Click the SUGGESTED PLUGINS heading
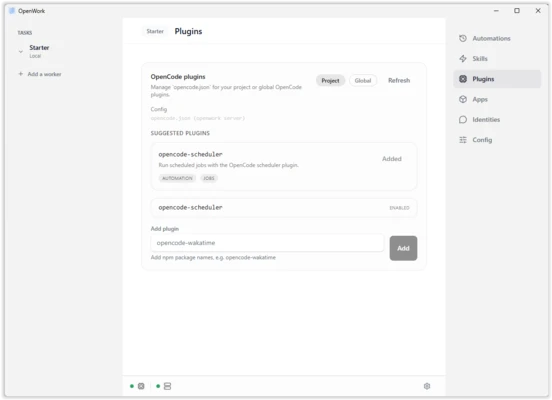This screenshot has width=552, height=400. [x=180, y=133]
